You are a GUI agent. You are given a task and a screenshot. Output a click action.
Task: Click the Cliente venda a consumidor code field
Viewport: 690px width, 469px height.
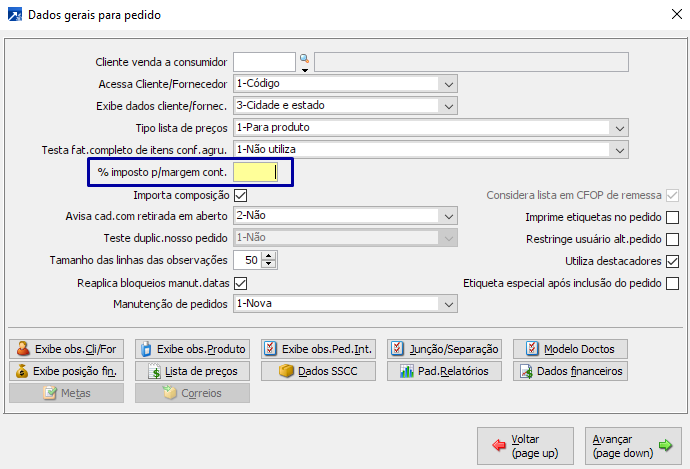pyautogui.click(x=264, y=62)
